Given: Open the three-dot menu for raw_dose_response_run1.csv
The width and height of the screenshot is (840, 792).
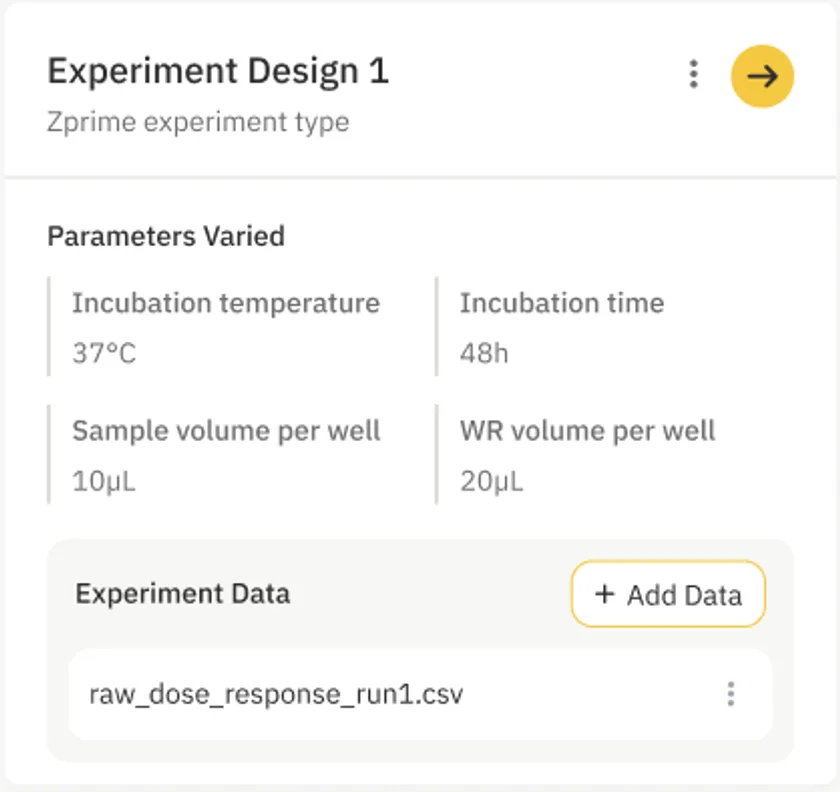Looking at the screenshot, I should tap(731, 694).
